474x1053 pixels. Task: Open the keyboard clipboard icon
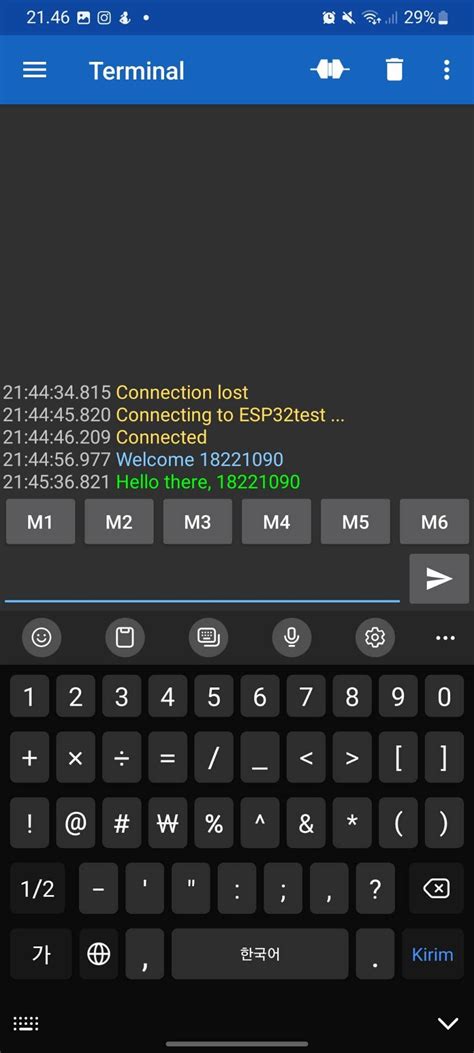(125, 637)
